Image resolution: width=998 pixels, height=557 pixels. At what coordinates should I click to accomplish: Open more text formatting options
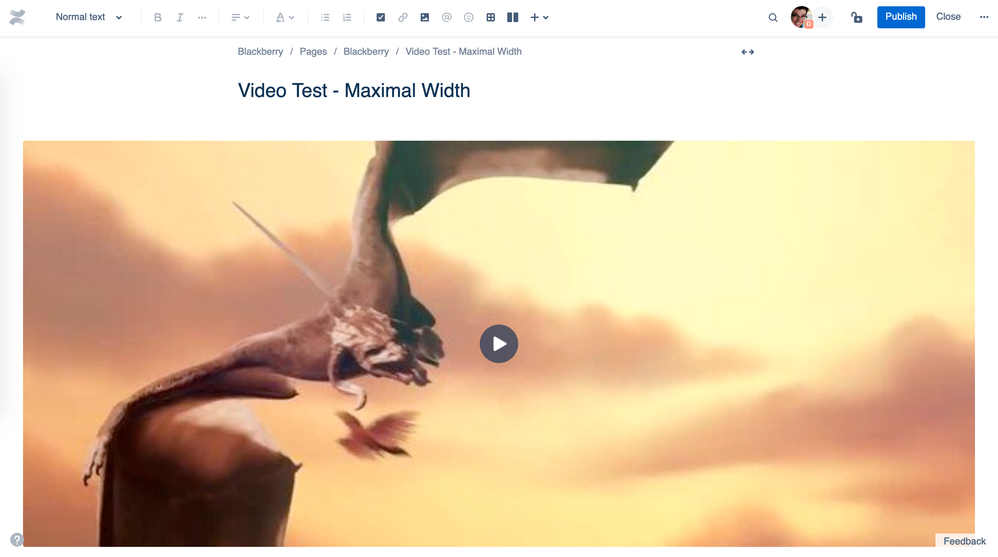tap(202, 17)
